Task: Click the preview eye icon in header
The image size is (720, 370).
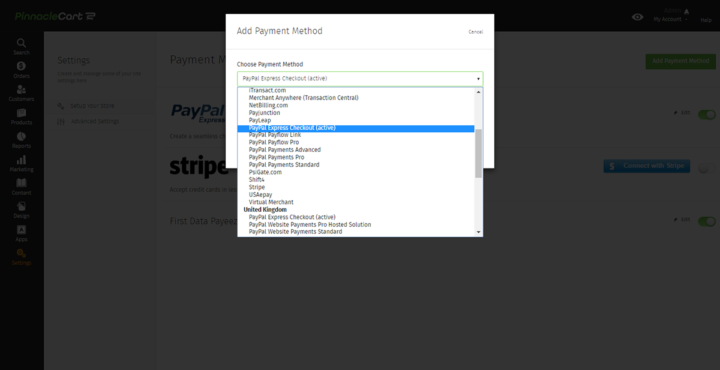Action: (x=637, y=17)
